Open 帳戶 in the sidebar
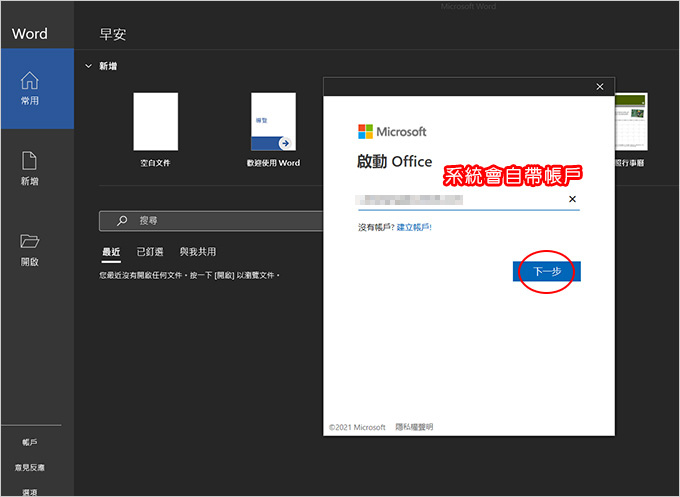This screenshot has width=680, height=497. pos(29,442)
